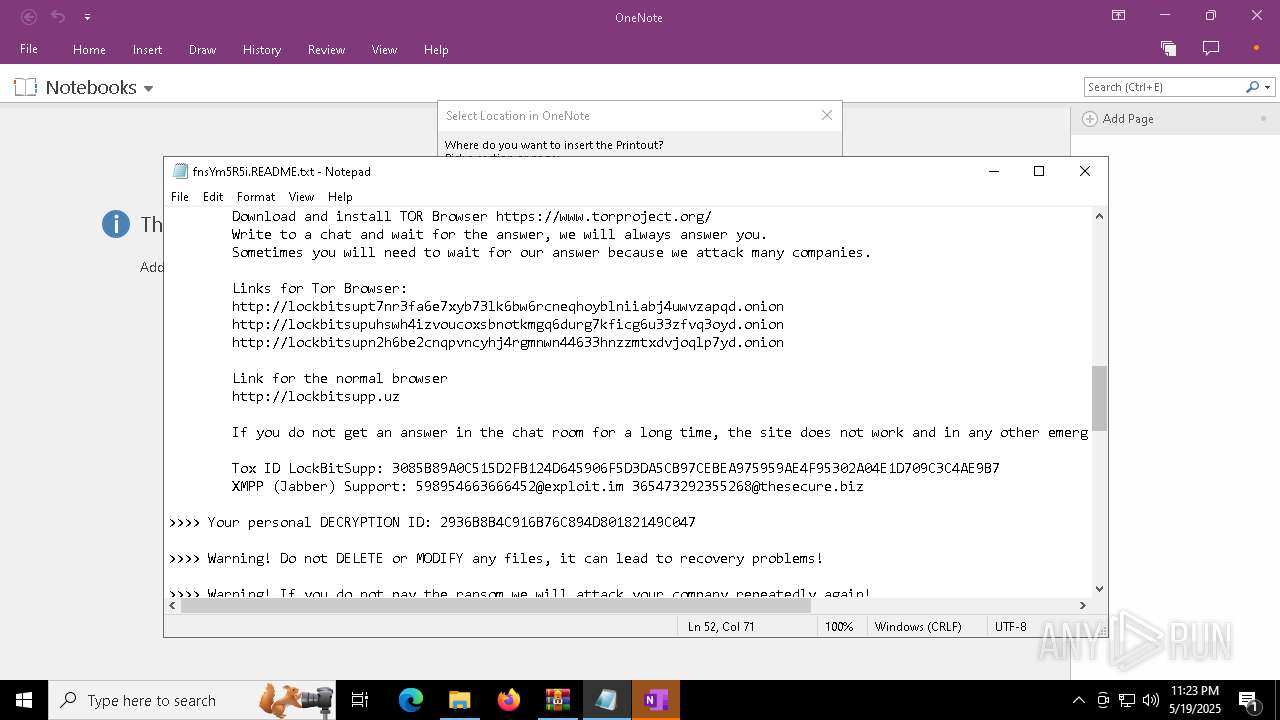This screenshot has width=1280, height=720.
Task: Switch to OneNote taskbar icon
Action: tap(655, 700)
